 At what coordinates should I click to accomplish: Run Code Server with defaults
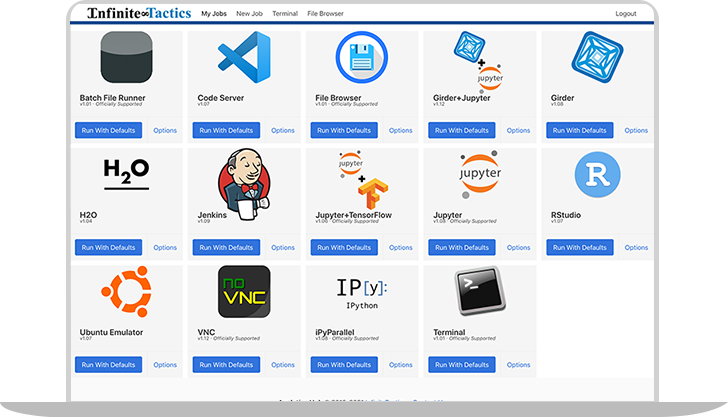pyautogui.click(x=226, y=130)
